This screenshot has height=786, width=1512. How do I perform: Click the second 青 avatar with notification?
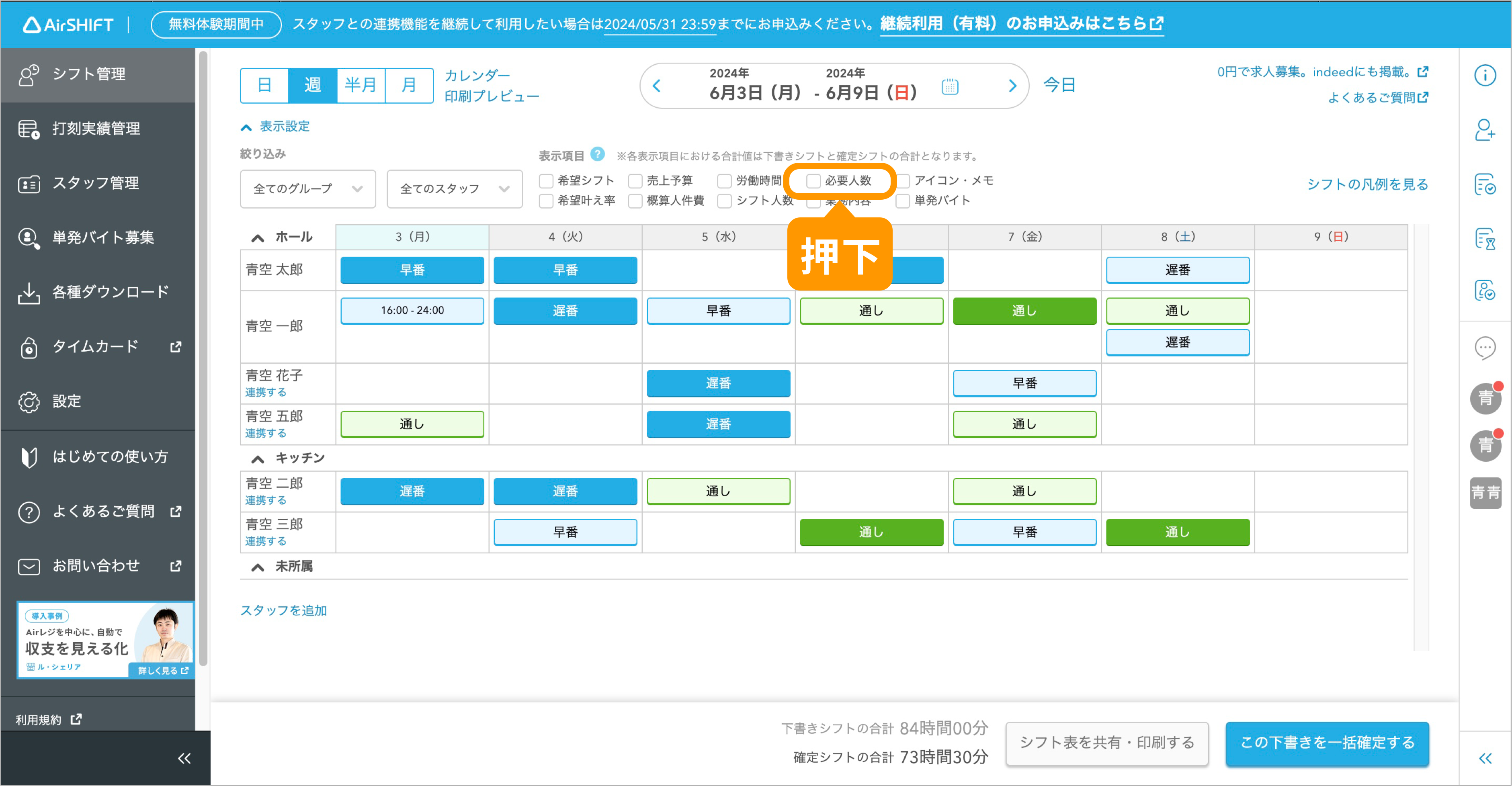pyautogui.click(x=1485, y=446)
